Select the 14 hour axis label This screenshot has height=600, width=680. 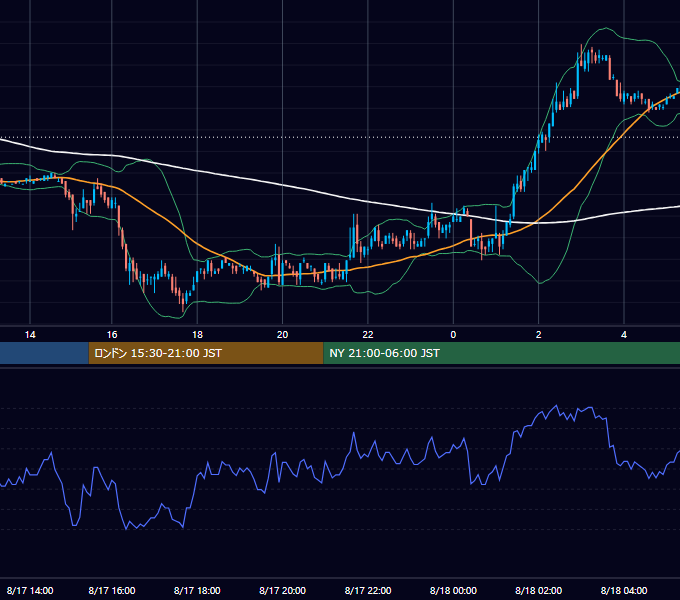click(x=30, y=335)
